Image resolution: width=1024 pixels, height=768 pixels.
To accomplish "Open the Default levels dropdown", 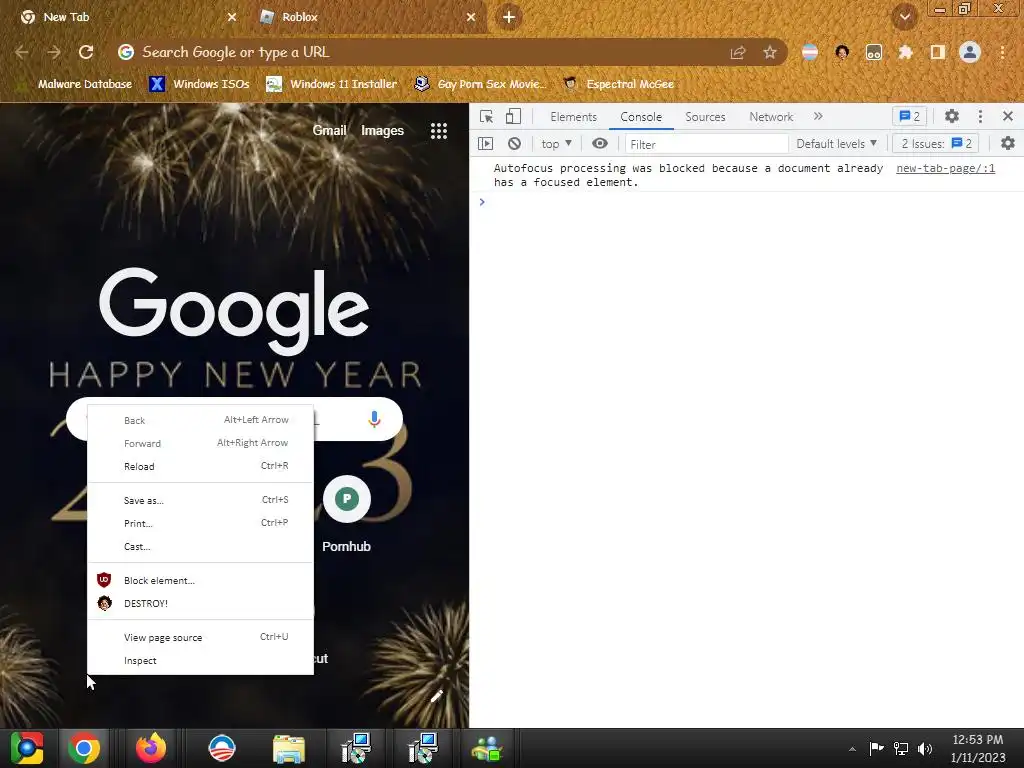I will [836, 144].
